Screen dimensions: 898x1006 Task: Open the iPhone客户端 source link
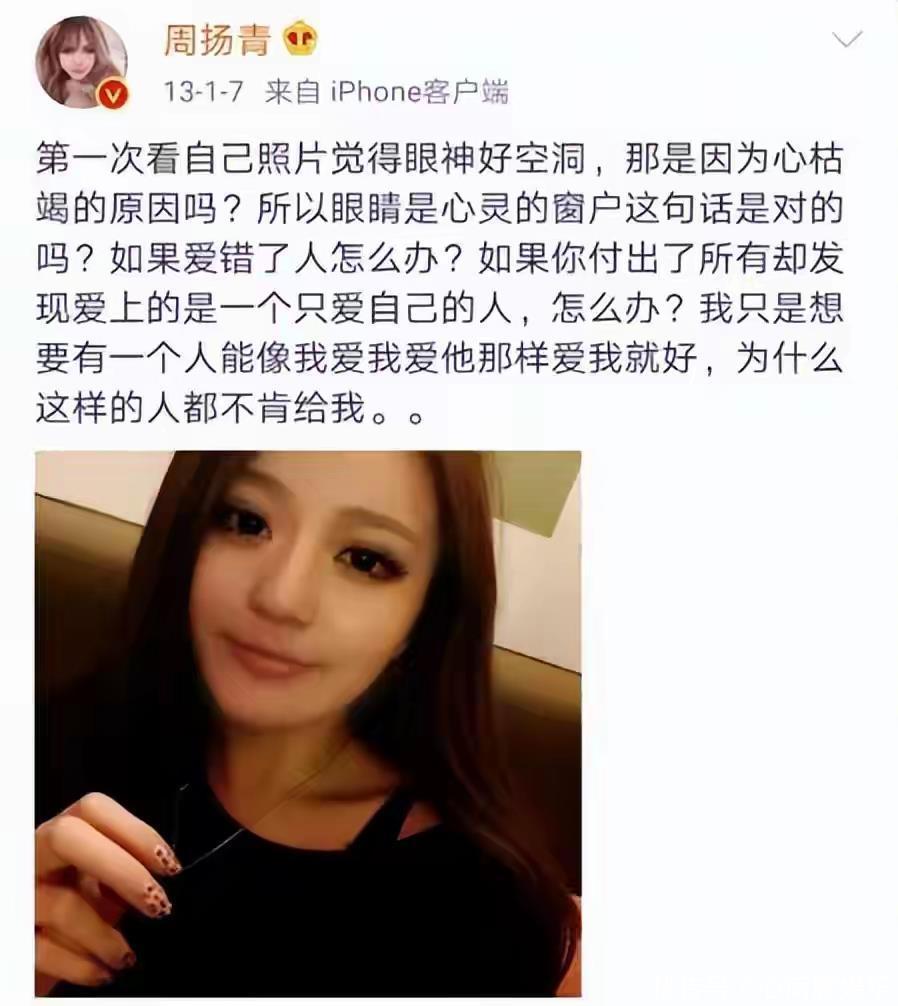[x=419, y=92]
